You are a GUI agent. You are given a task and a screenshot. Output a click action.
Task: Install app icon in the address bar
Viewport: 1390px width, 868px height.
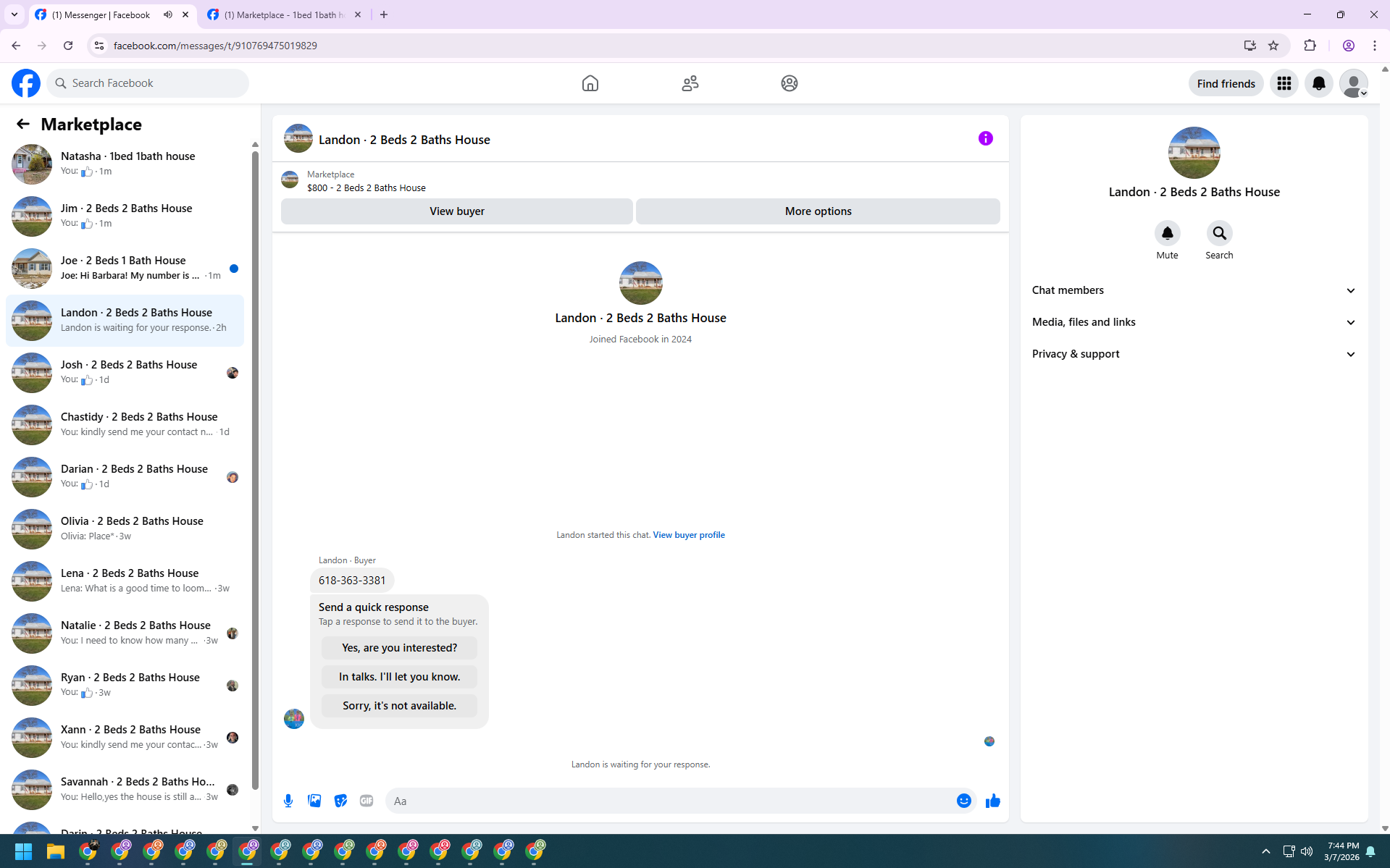(1250, 46)
